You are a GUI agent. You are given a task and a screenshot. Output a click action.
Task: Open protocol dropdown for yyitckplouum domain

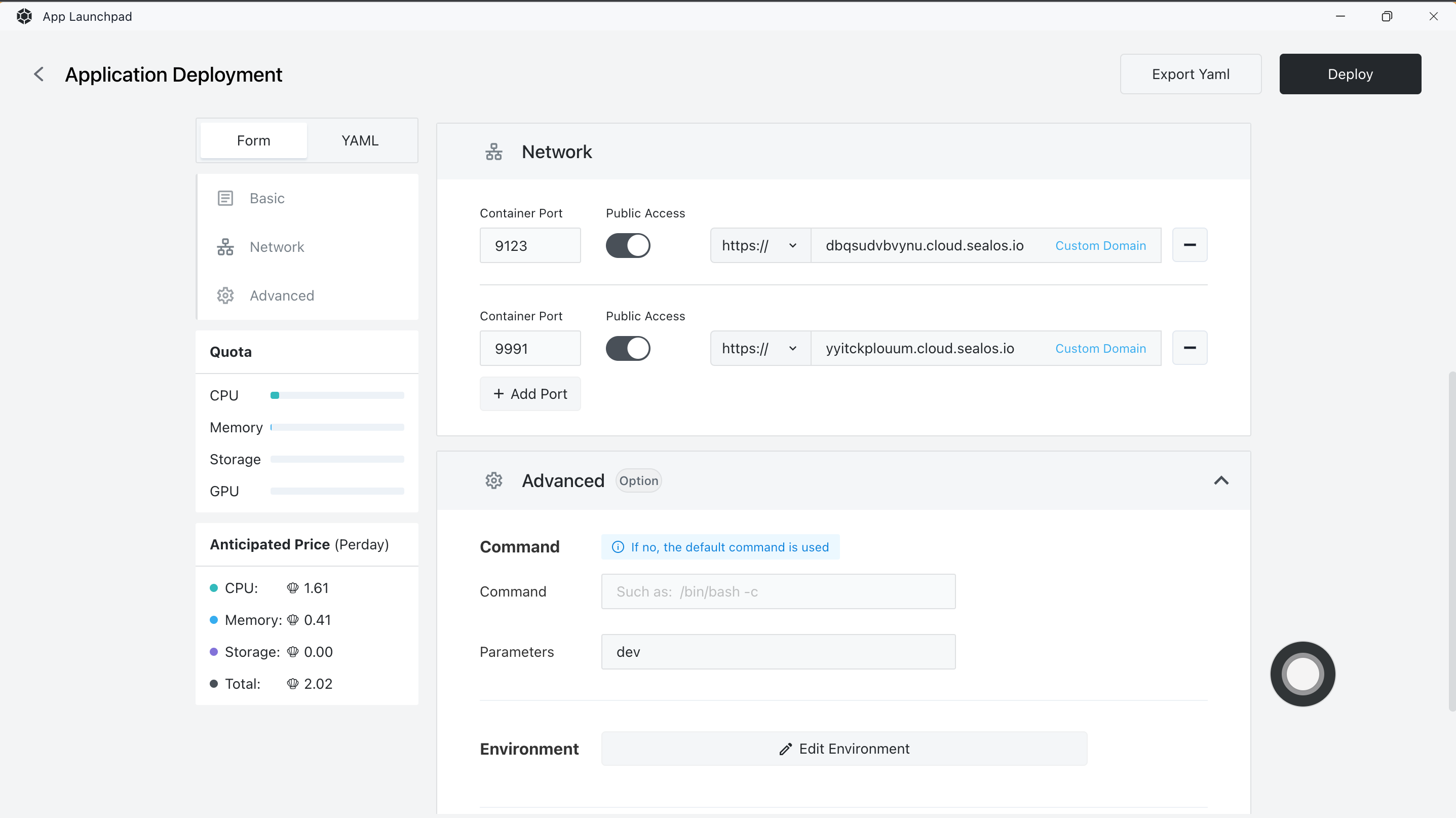coord(759,349)
